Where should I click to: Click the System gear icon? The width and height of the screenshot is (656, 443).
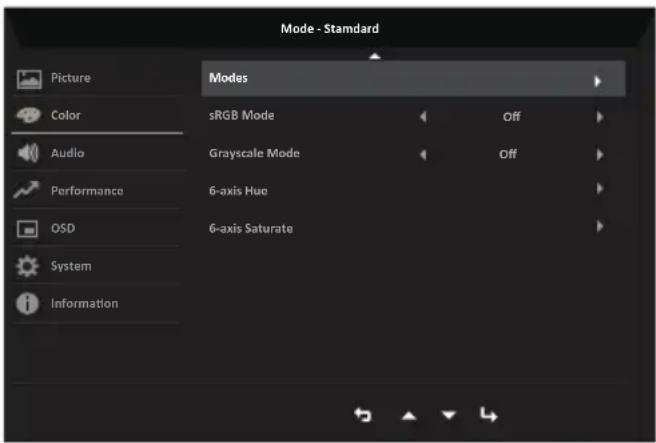27,266
